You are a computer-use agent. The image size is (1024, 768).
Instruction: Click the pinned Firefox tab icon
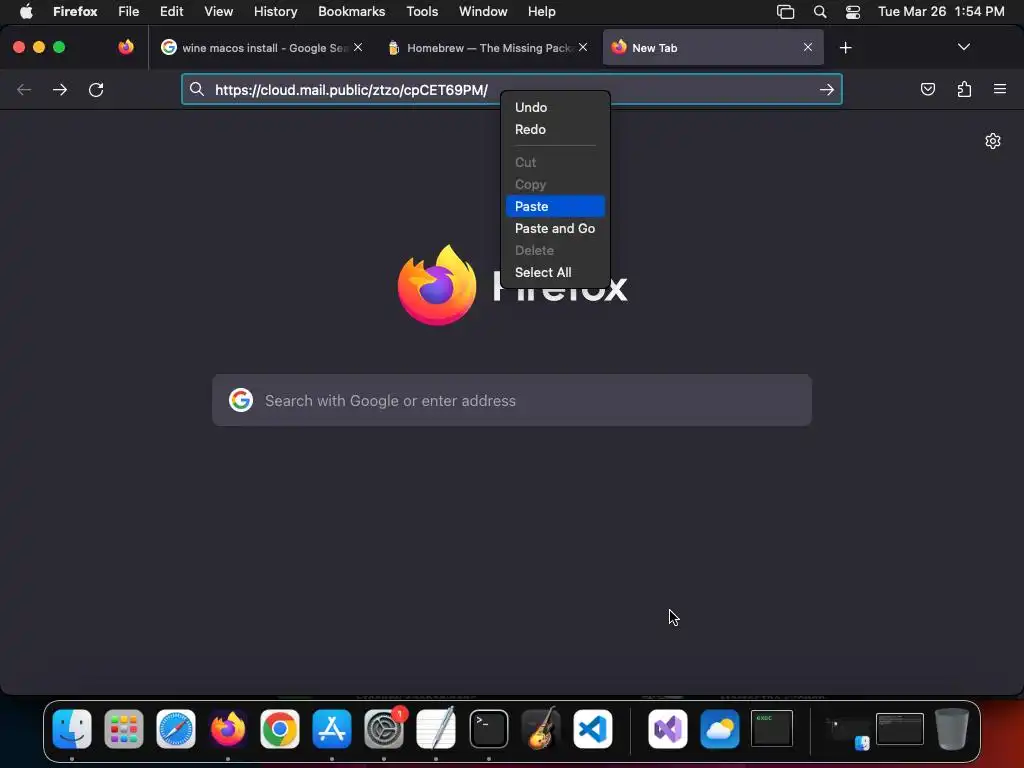tap(126, 47)
